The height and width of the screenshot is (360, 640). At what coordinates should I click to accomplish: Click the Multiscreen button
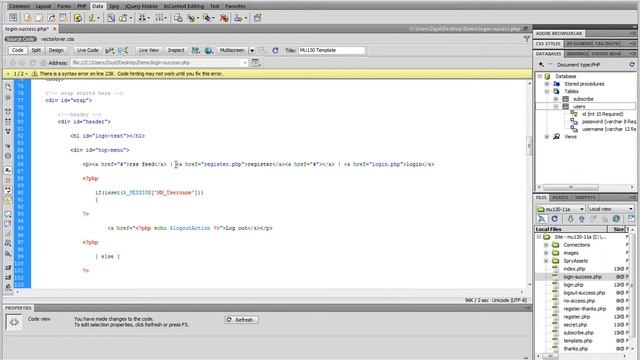(x=232, y=50)
